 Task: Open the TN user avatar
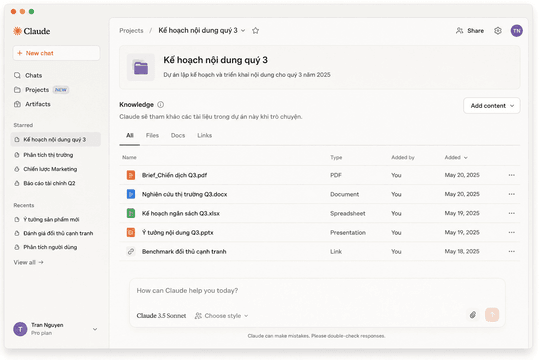[516, 31]
